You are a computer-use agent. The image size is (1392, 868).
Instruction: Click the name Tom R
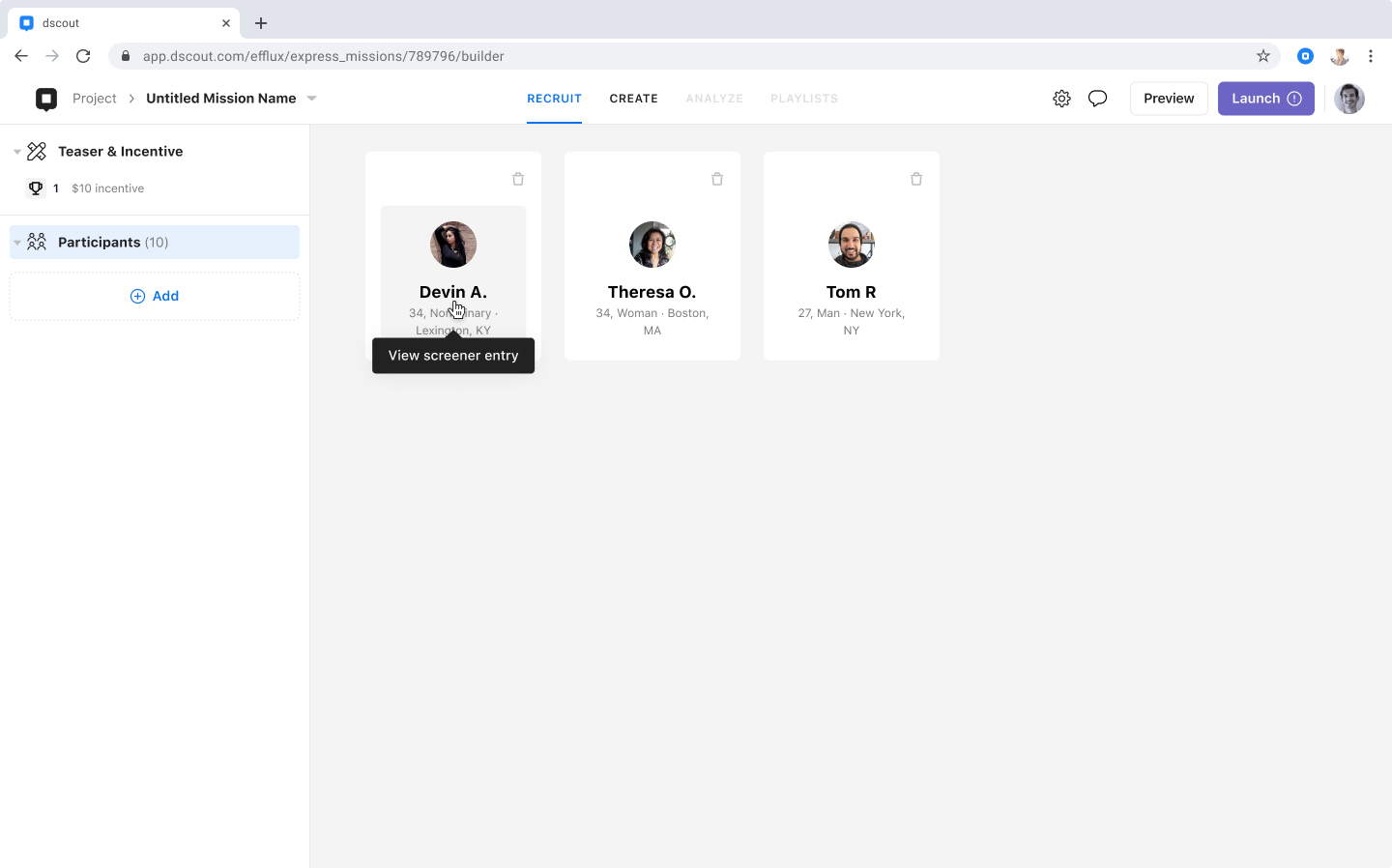point(851,292)
